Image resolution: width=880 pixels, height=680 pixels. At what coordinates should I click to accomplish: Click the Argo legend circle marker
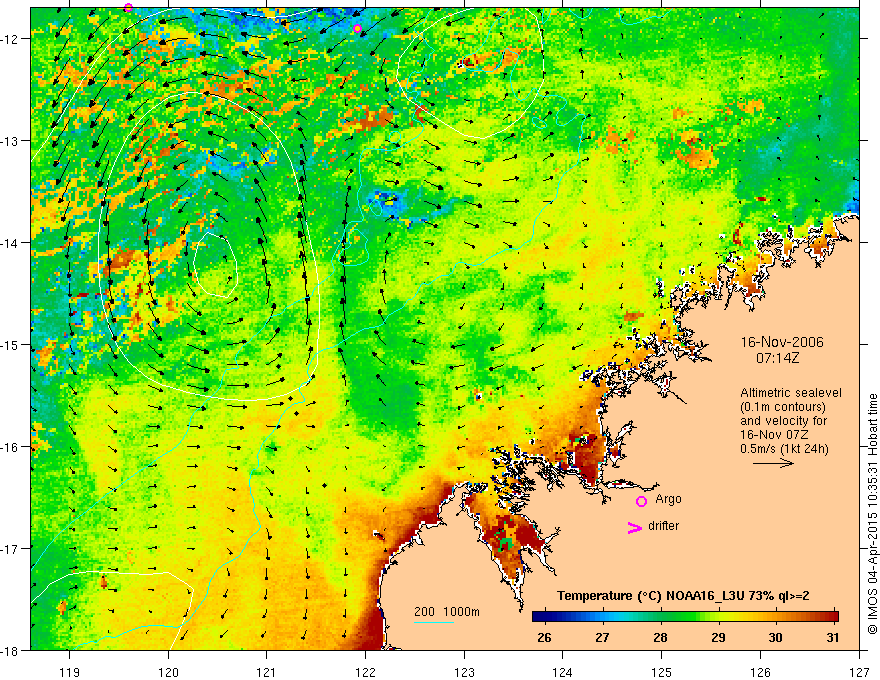coord(641,502)
